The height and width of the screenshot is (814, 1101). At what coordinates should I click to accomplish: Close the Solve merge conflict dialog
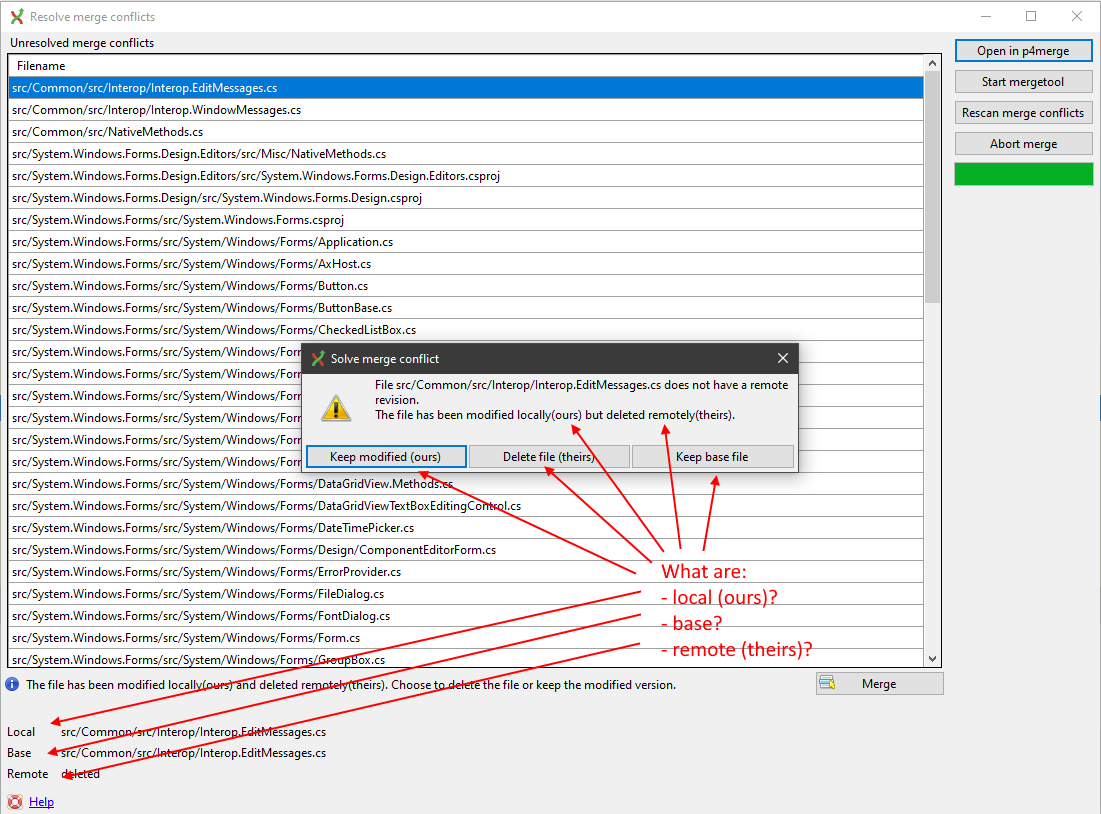click(x=782, y=358)
